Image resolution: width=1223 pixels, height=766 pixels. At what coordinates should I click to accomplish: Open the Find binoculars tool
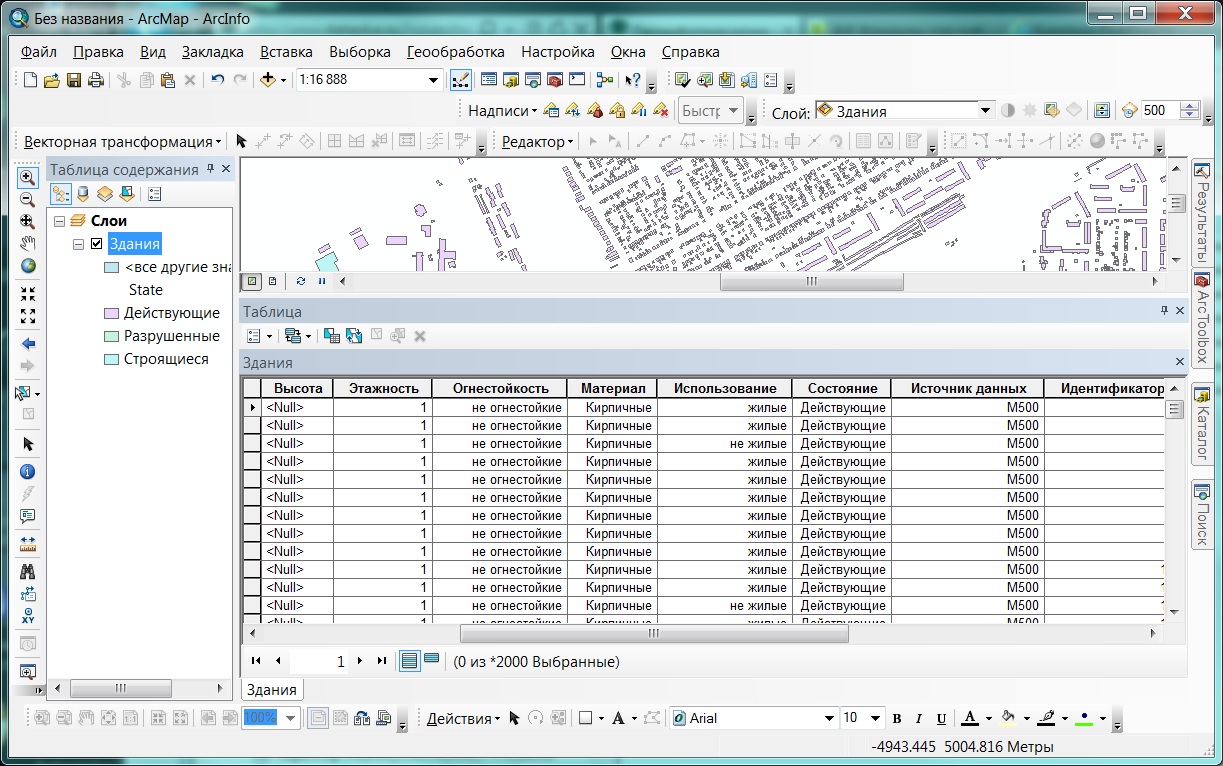click(28, 572)
